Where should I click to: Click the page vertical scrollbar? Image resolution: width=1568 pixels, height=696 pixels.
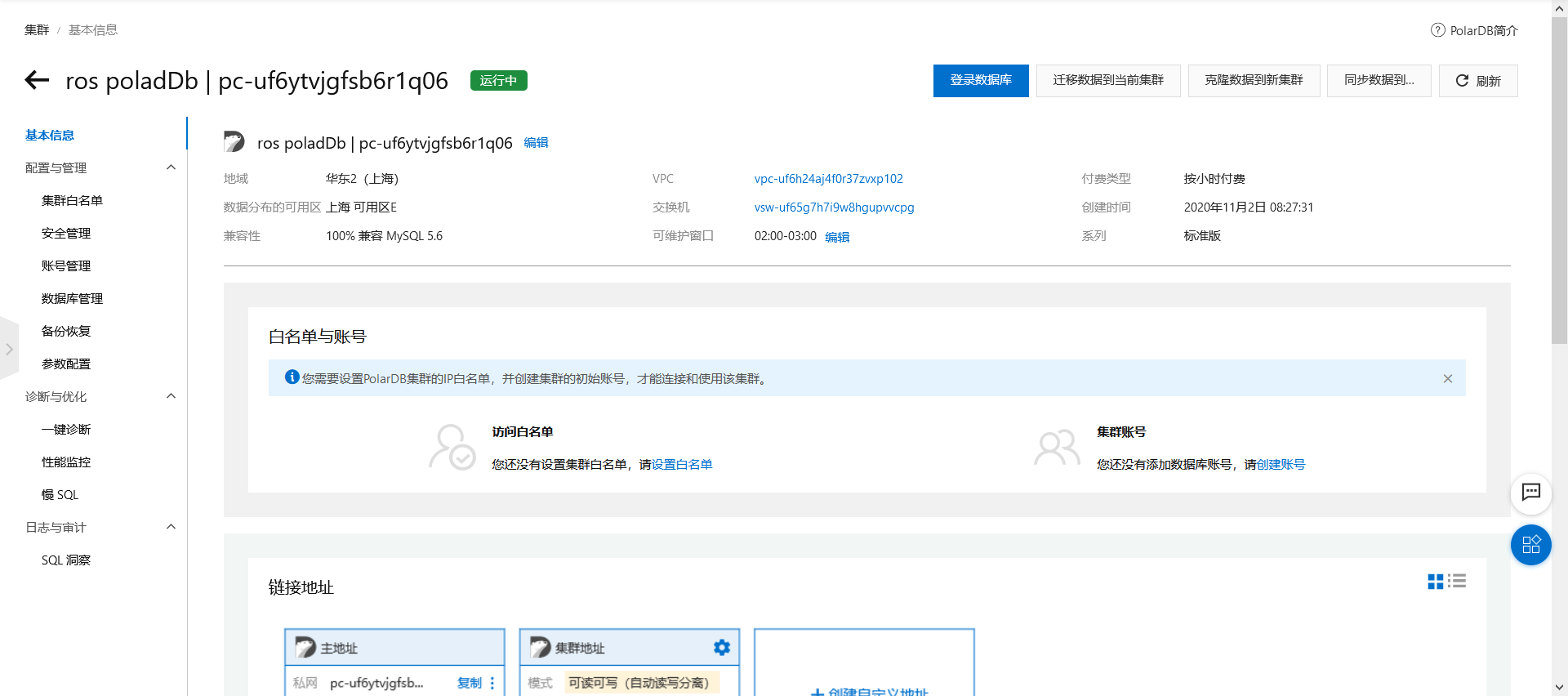click(1559, 180)
